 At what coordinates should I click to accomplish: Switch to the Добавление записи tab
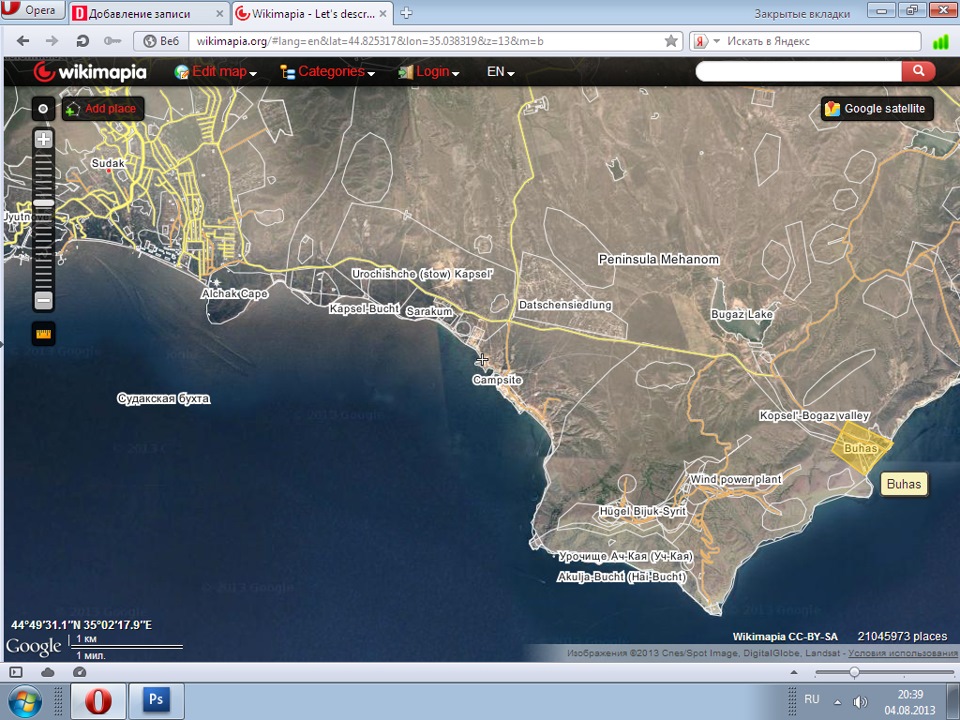point(148,13)
